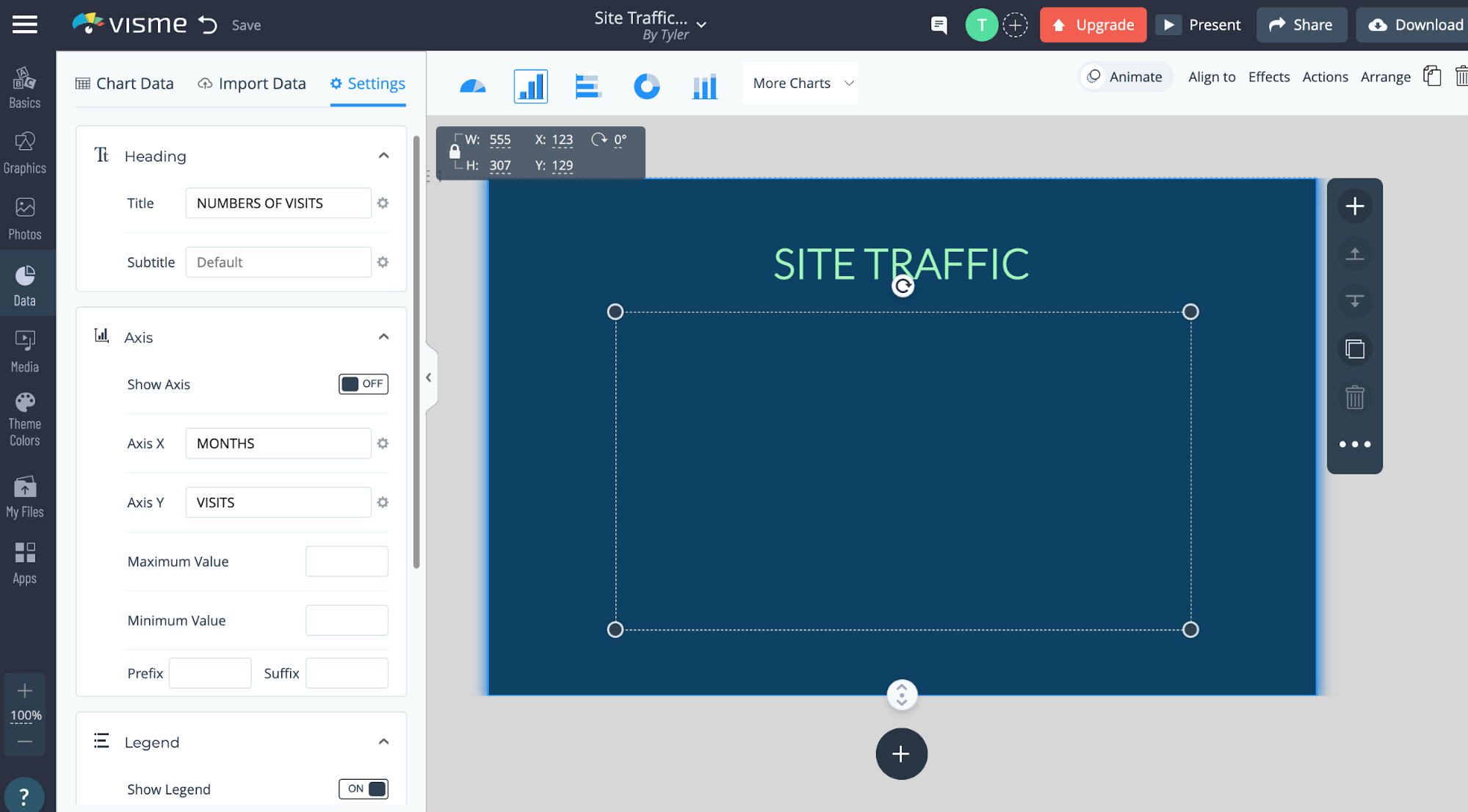The image size is (1468, 812).
Task: Click the Save link
Action: [246, 25]
